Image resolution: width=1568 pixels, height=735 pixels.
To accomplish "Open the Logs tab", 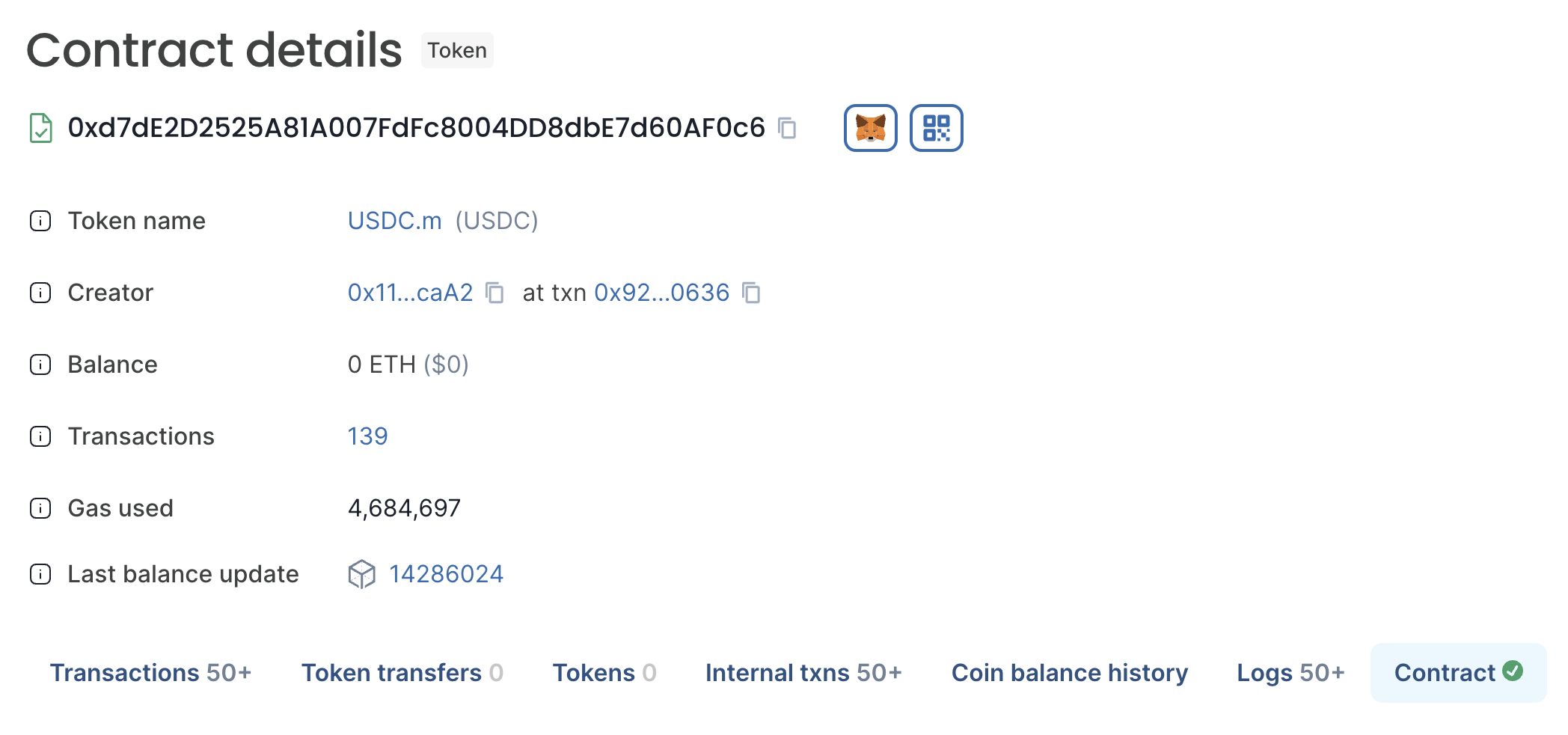I will pyautogui.click(x=1289, y=672).
